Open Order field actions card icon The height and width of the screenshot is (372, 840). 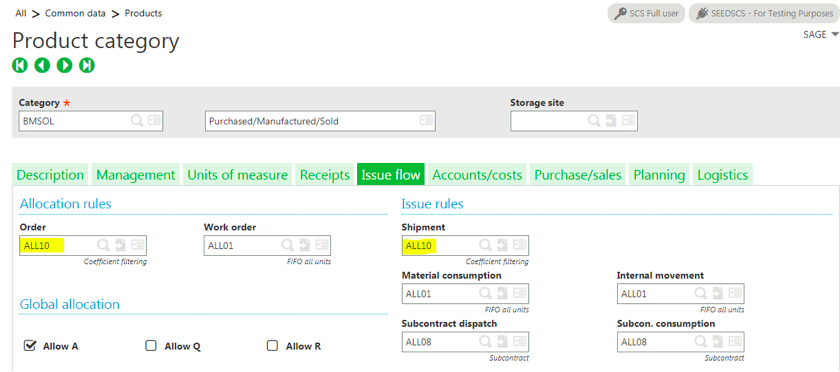[138, 245]
